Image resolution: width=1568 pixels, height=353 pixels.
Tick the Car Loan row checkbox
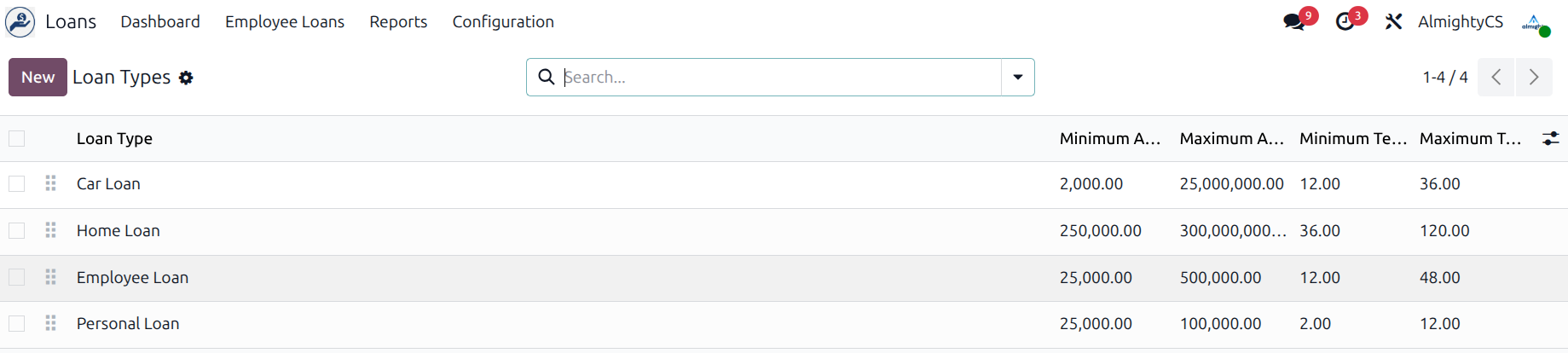[17, 183]
